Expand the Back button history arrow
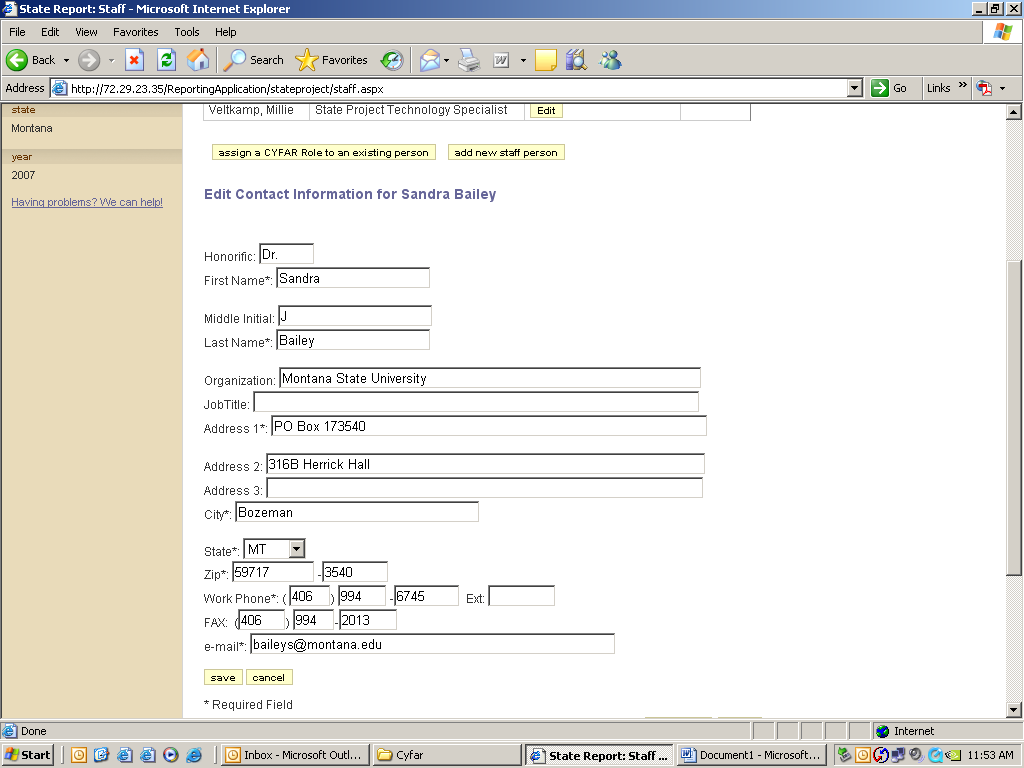 pos(66,60)
